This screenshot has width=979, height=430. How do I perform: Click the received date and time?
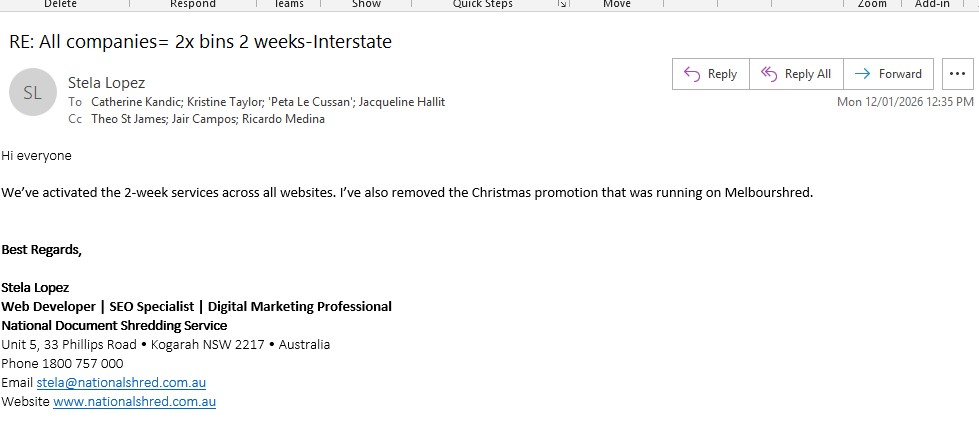pyautogui.click(x=904, y=102)
